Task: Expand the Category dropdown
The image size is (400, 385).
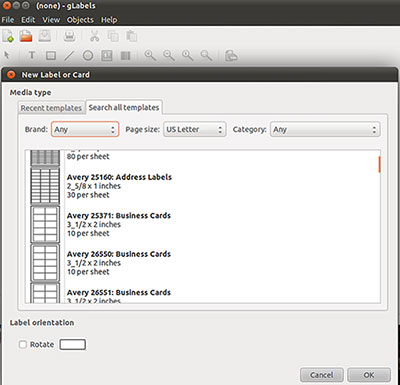Action: tap(325, 129)
